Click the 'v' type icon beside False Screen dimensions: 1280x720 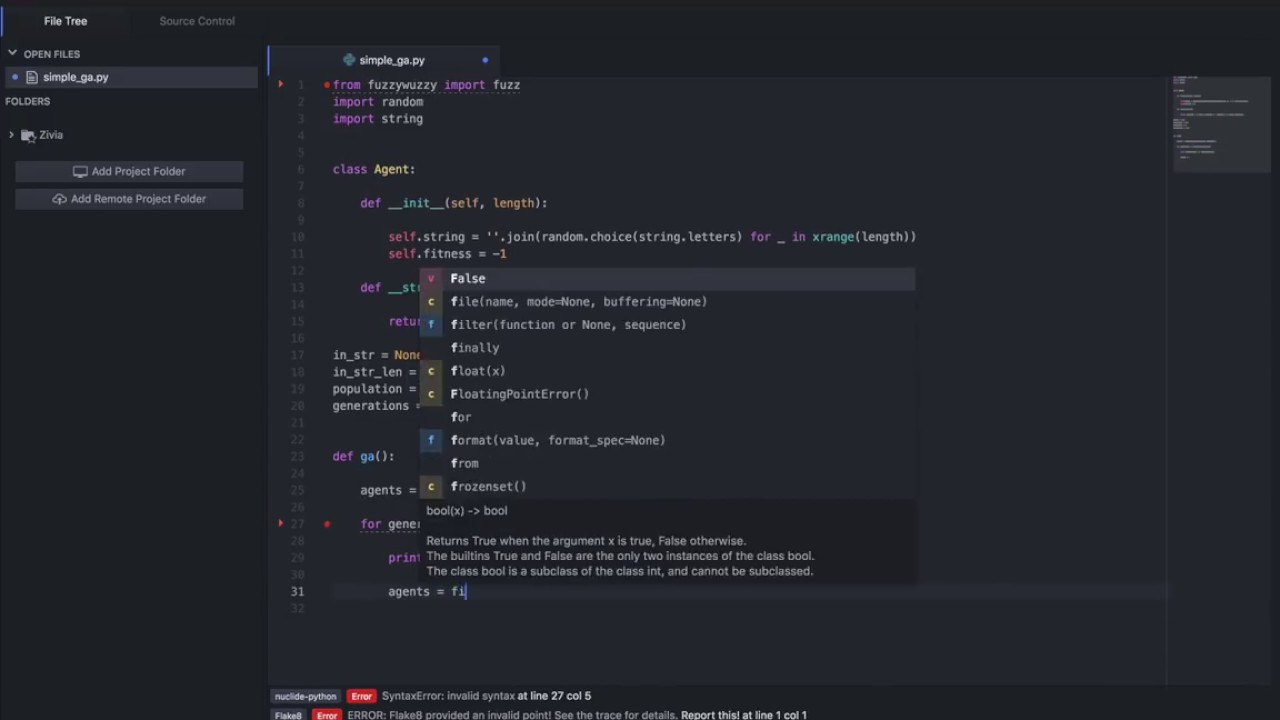tap(431, 279)
